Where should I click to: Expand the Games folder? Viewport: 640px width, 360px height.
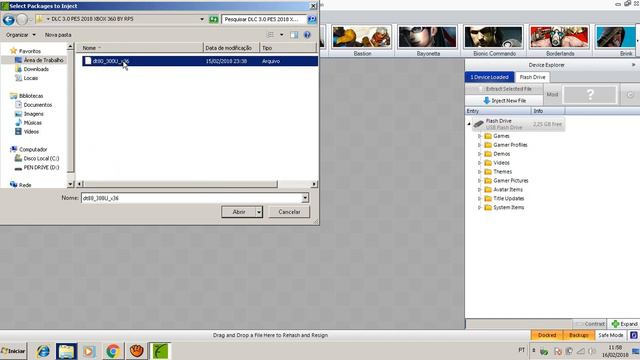[x=480, y=136]
